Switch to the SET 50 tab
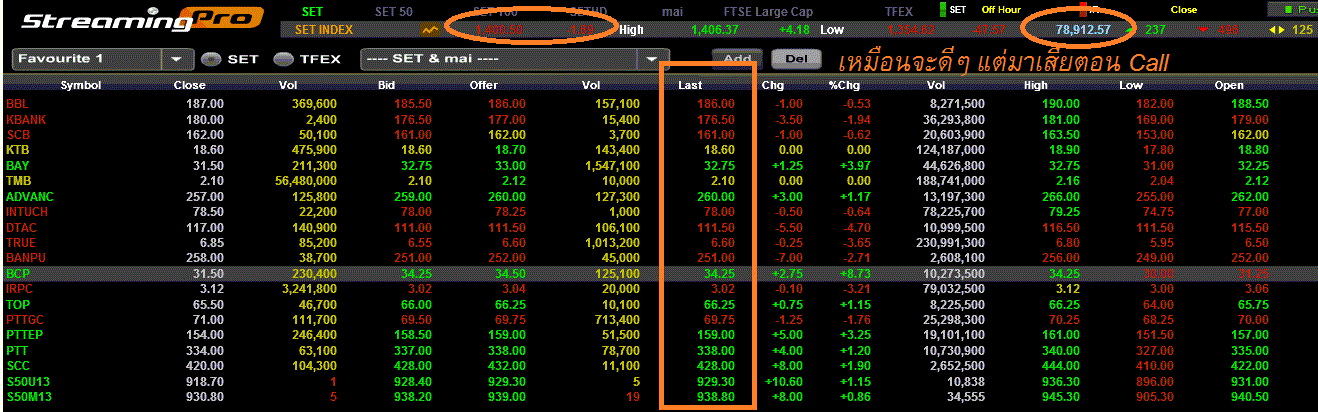 (394, 11)
